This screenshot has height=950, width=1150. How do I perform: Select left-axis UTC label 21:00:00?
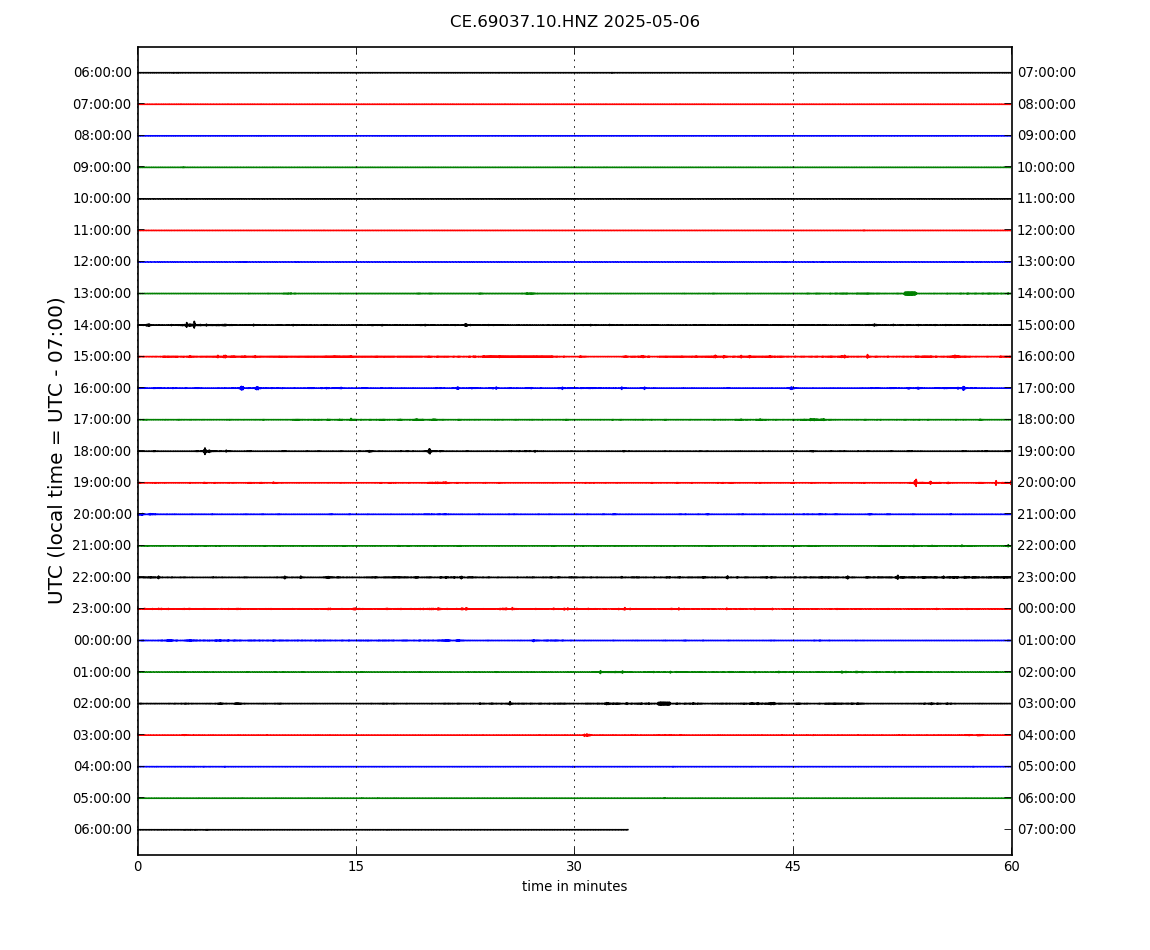pos(103,546)
